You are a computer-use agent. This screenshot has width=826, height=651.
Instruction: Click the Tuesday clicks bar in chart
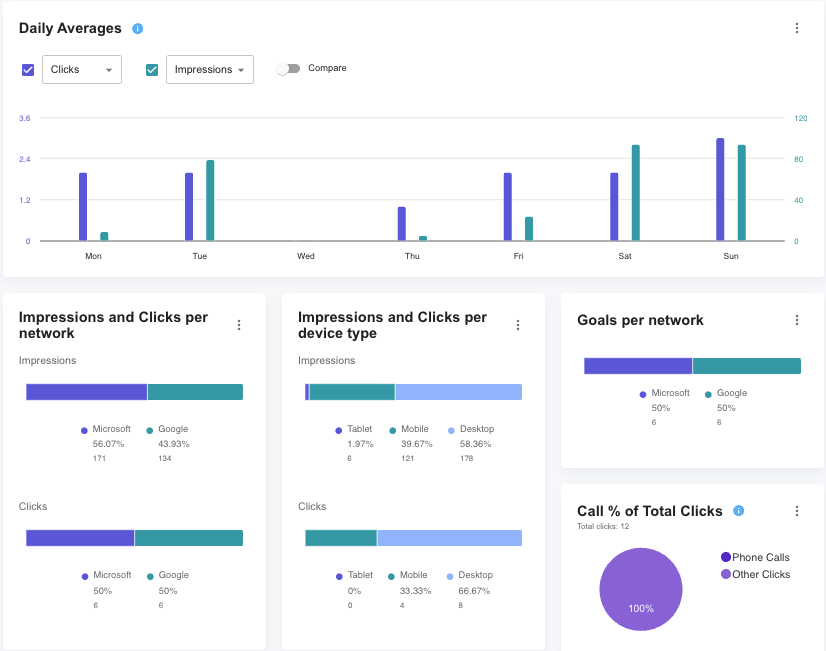click(x=189, y=207)
